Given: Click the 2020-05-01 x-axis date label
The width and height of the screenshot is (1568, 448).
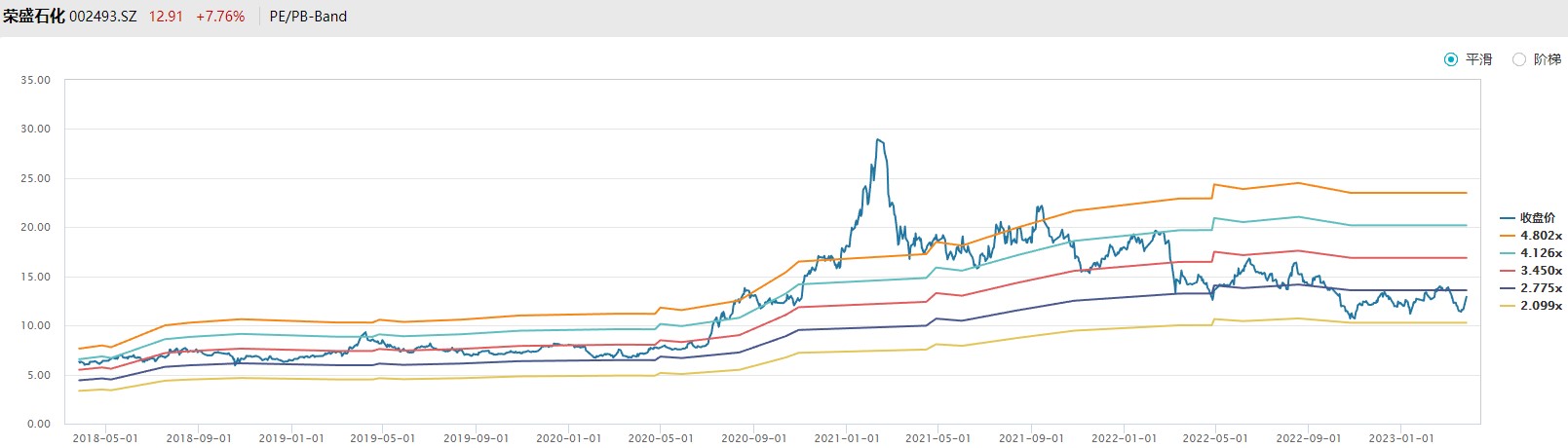Looking at the screenshot, I should [x=661, y=438].
